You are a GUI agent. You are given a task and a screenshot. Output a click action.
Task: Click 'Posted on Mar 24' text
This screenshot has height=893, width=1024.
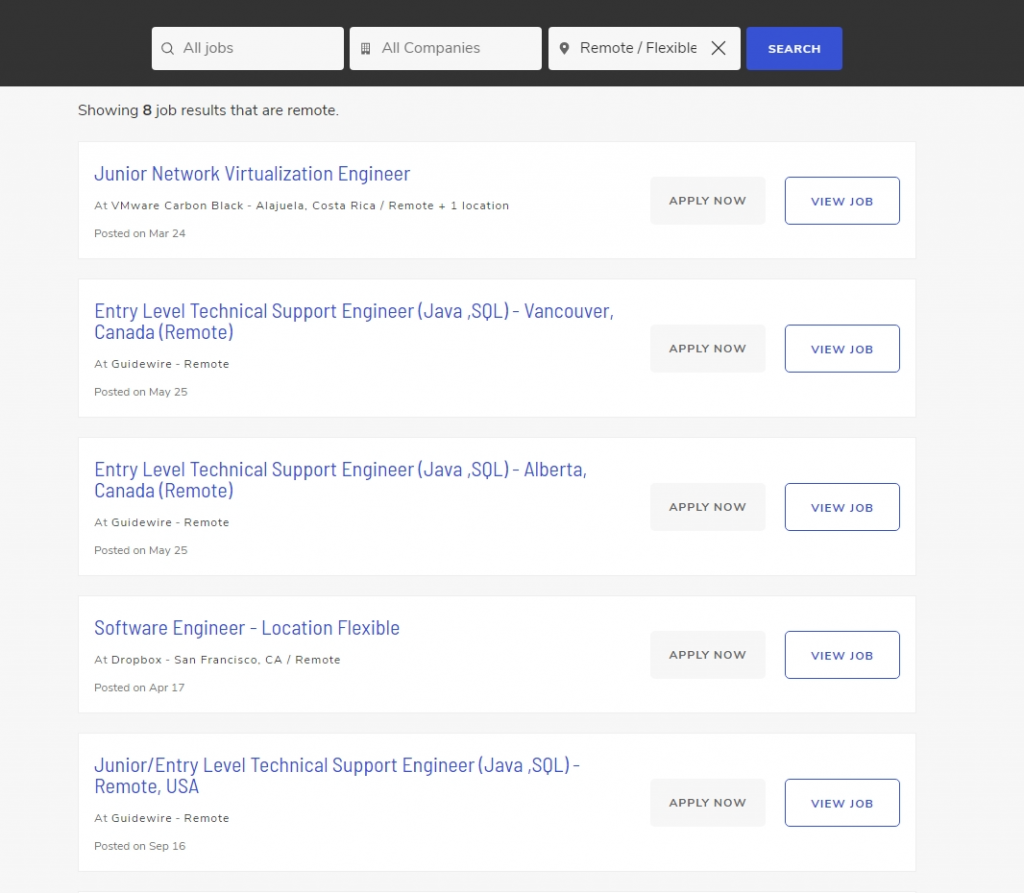pos(140,233)
